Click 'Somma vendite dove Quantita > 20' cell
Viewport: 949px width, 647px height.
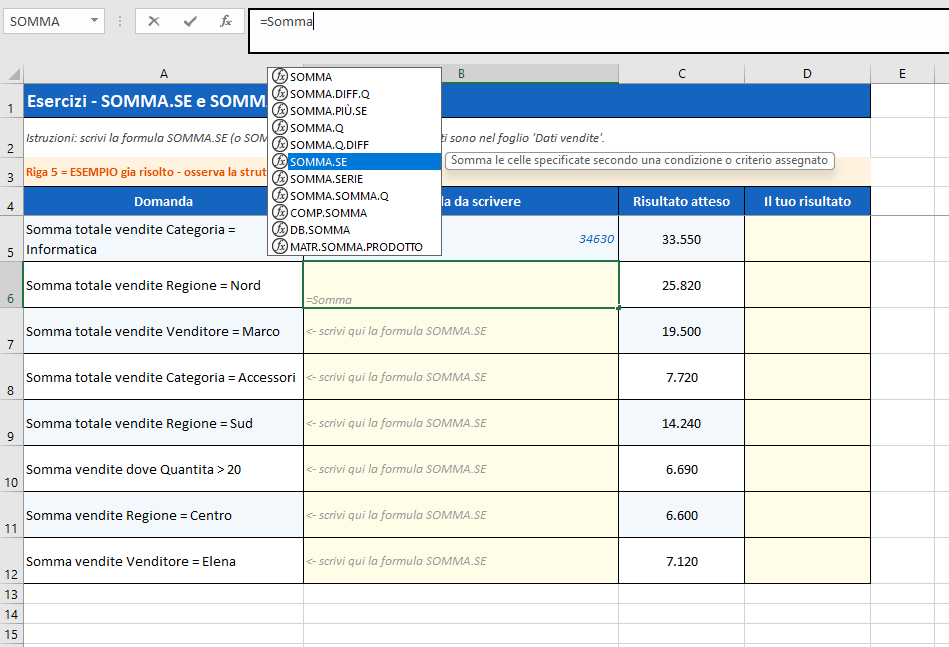[x=163, y=469]
